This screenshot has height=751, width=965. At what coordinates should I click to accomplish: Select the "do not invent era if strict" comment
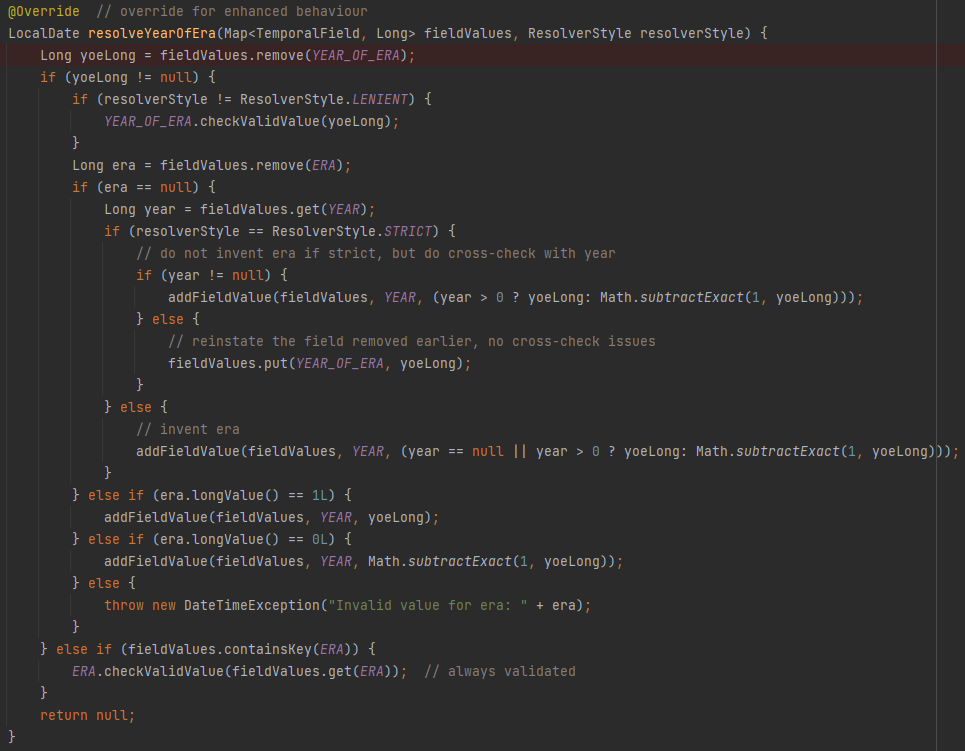pyautogui.click(x=375, y=254)
